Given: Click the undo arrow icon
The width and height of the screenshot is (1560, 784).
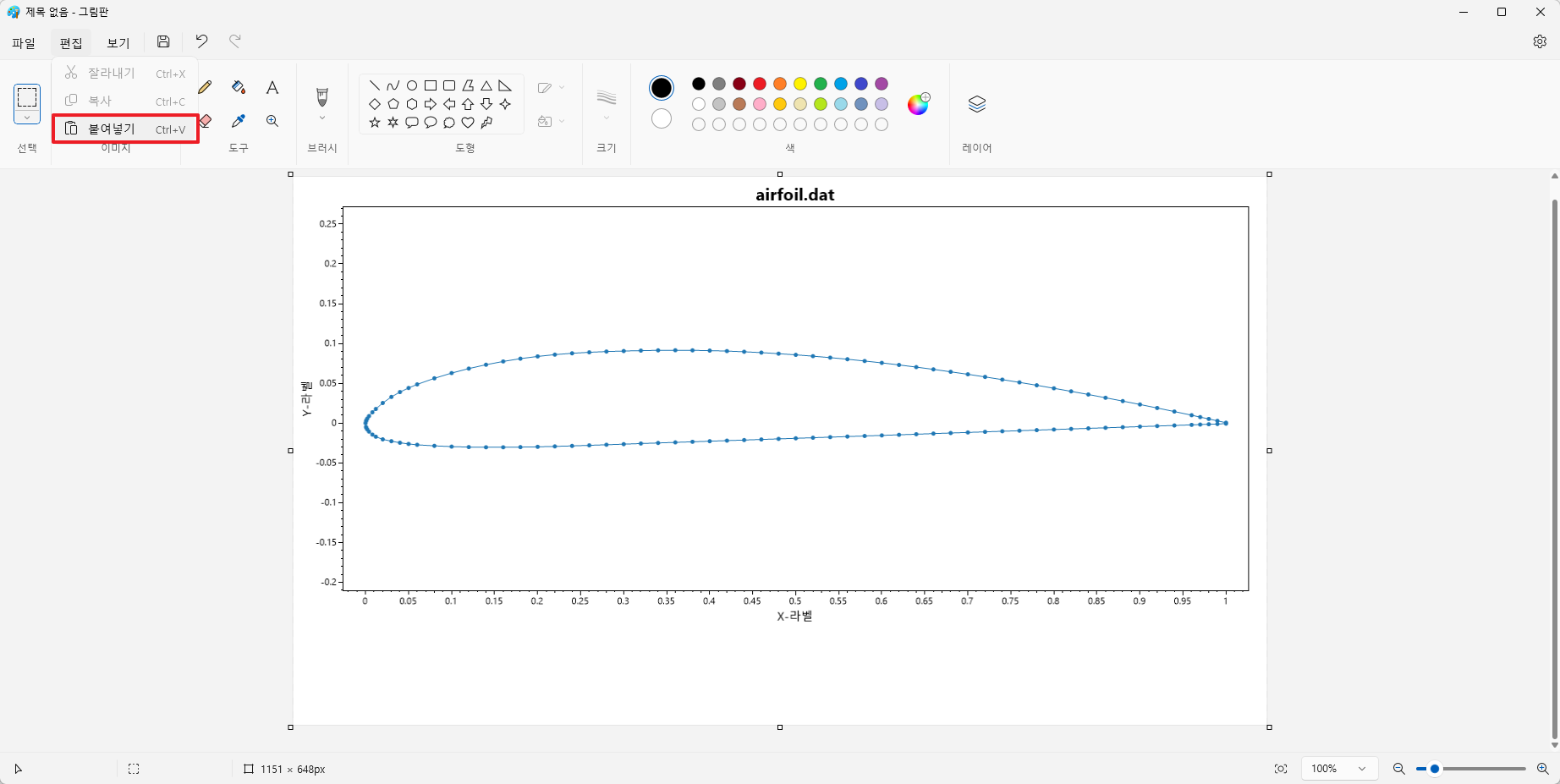Looking at the screenshot, I should point(201,41).
